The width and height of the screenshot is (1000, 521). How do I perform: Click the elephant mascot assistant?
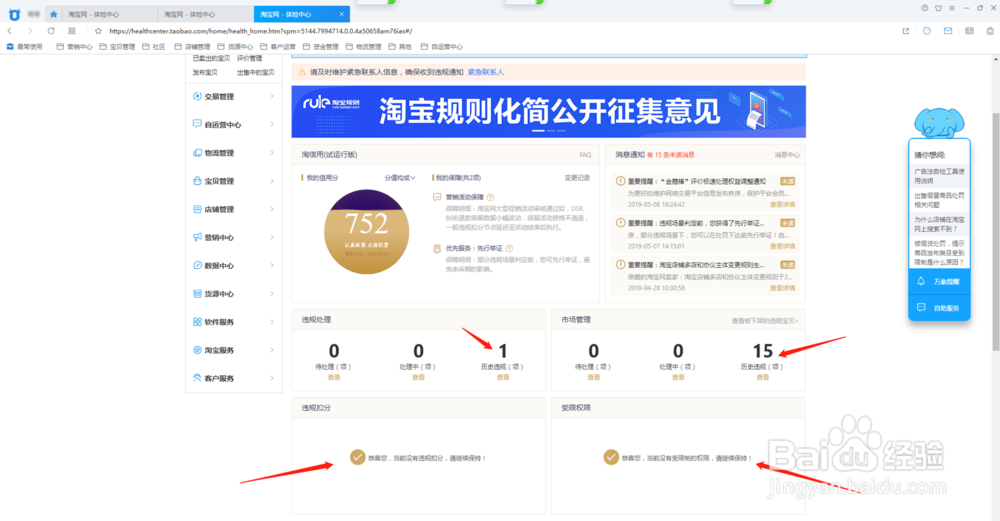[939, 123]
